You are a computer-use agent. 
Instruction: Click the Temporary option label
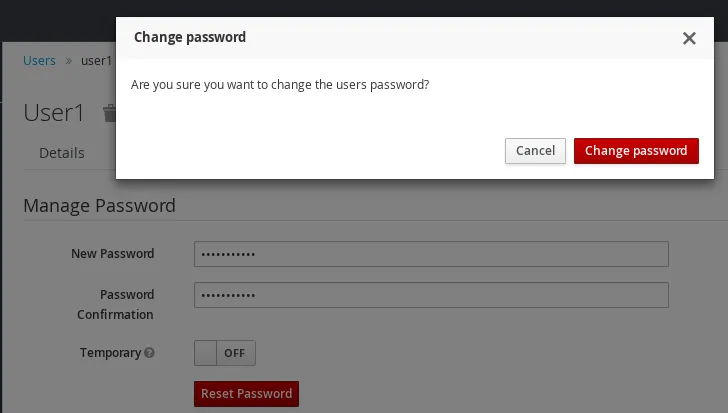[x=110, y=353]
